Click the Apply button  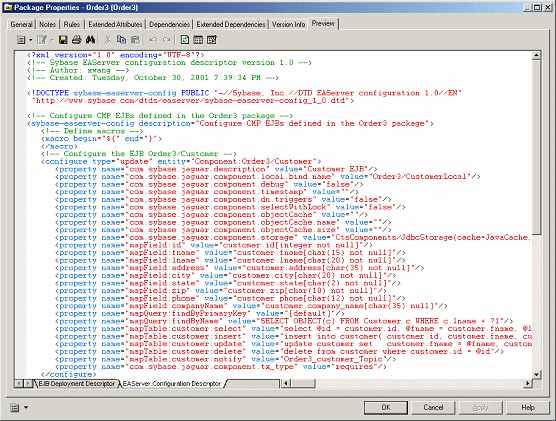click(480, 408)
